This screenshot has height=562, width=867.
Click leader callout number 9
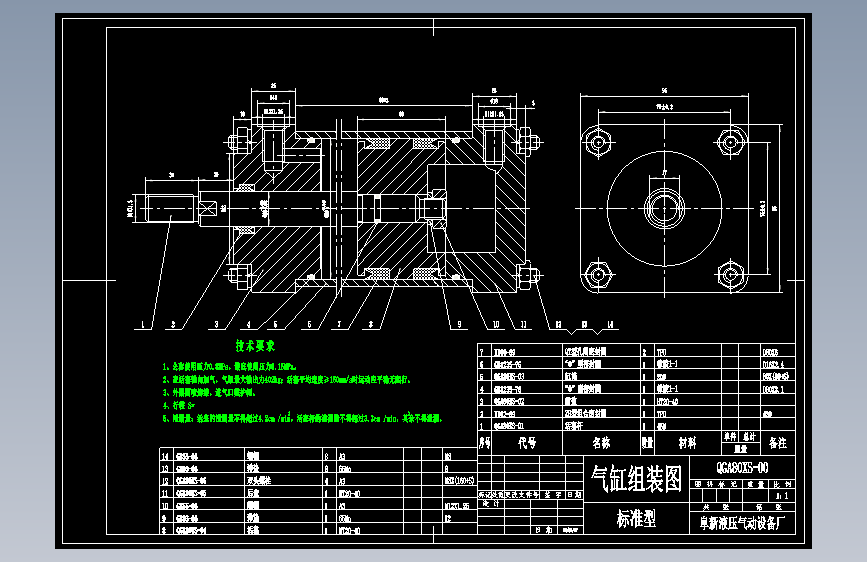(459, 325)
